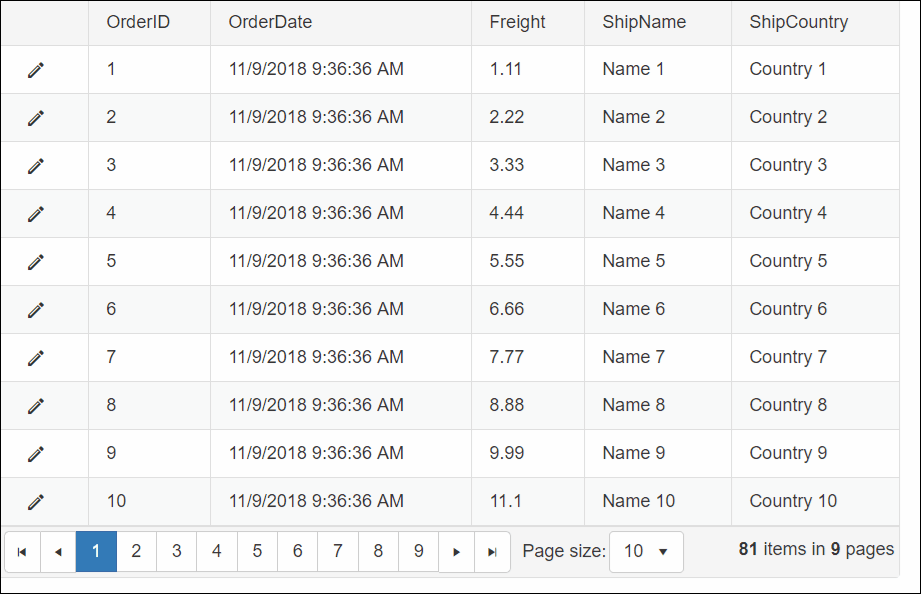This screenshot has height=594, width=921.
Task: Edit the row for Country 5
Action: click(36, 261)
